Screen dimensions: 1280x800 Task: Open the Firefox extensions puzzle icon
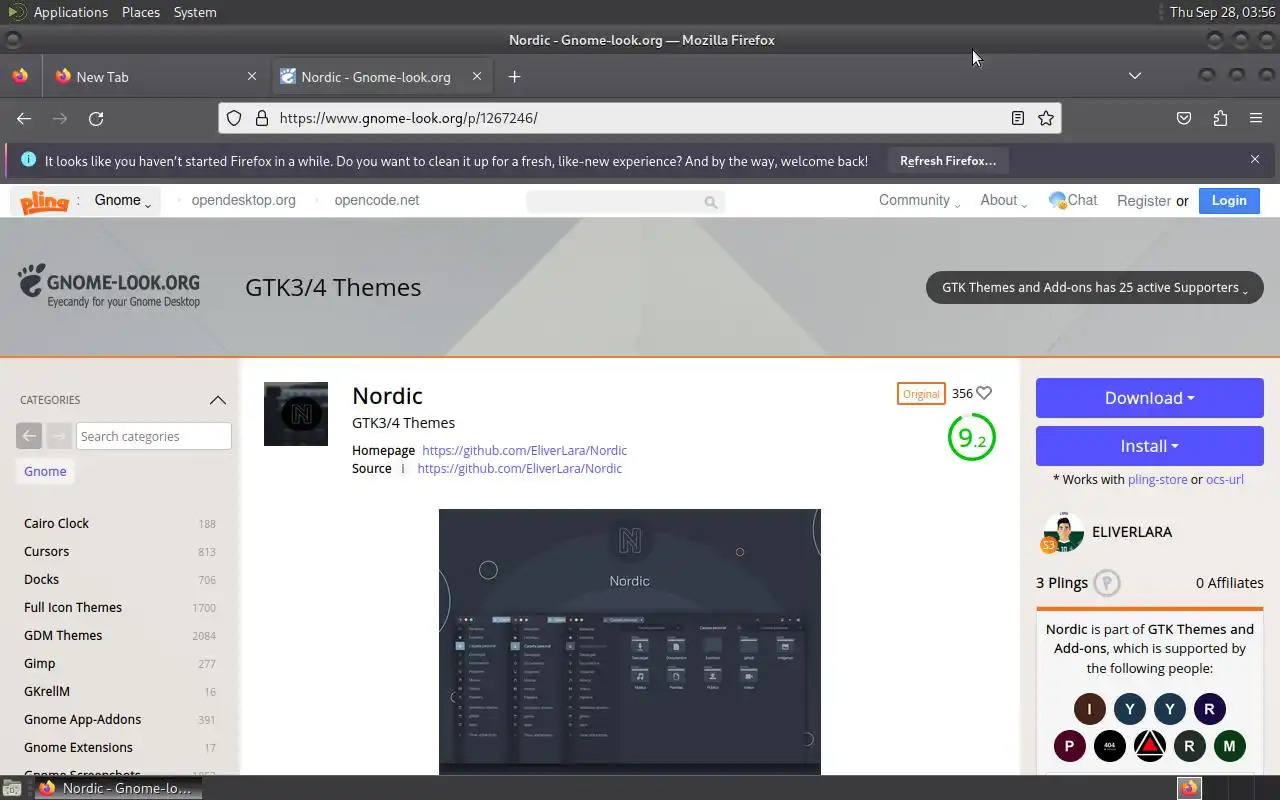click(1220, 118)
